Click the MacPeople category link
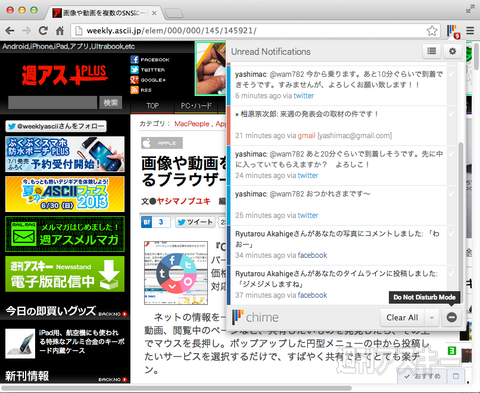Viewport: 480px width, 393px height. 192,124
